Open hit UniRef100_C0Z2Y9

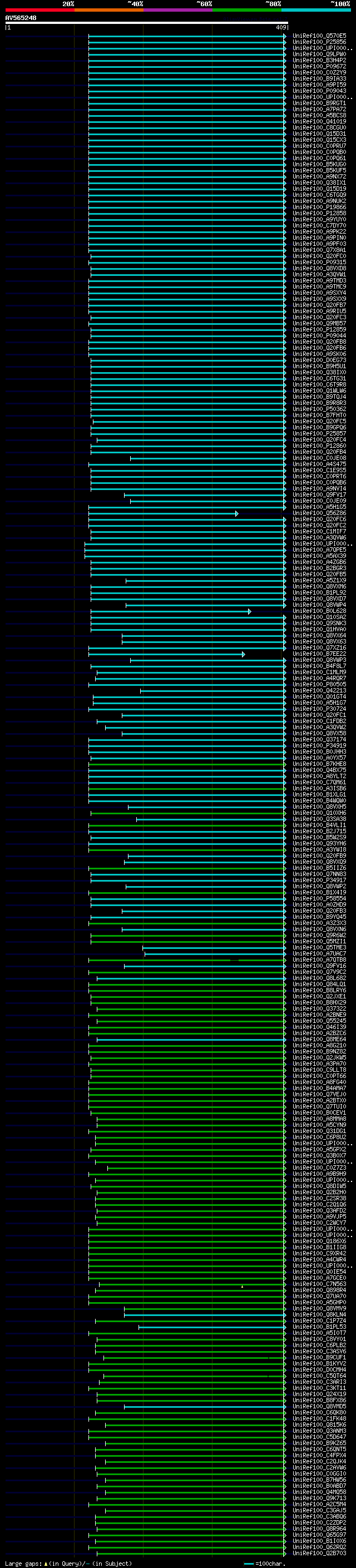point(319,72)
